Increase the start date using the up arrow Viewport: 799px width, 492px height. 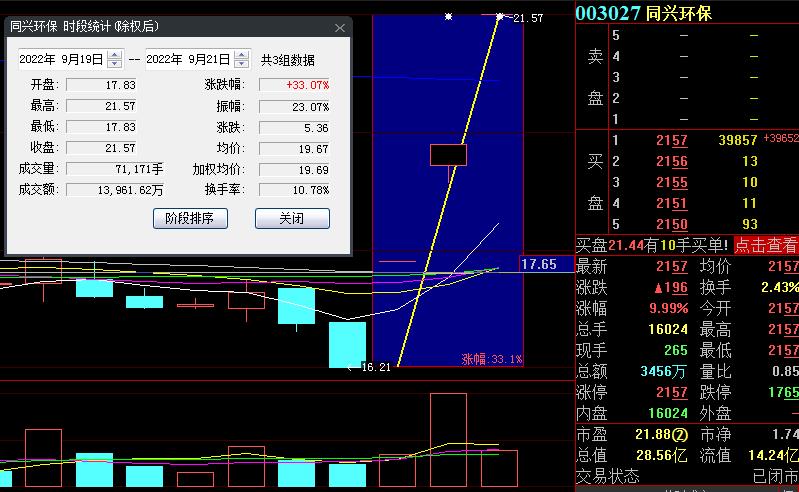coord(115,55)
